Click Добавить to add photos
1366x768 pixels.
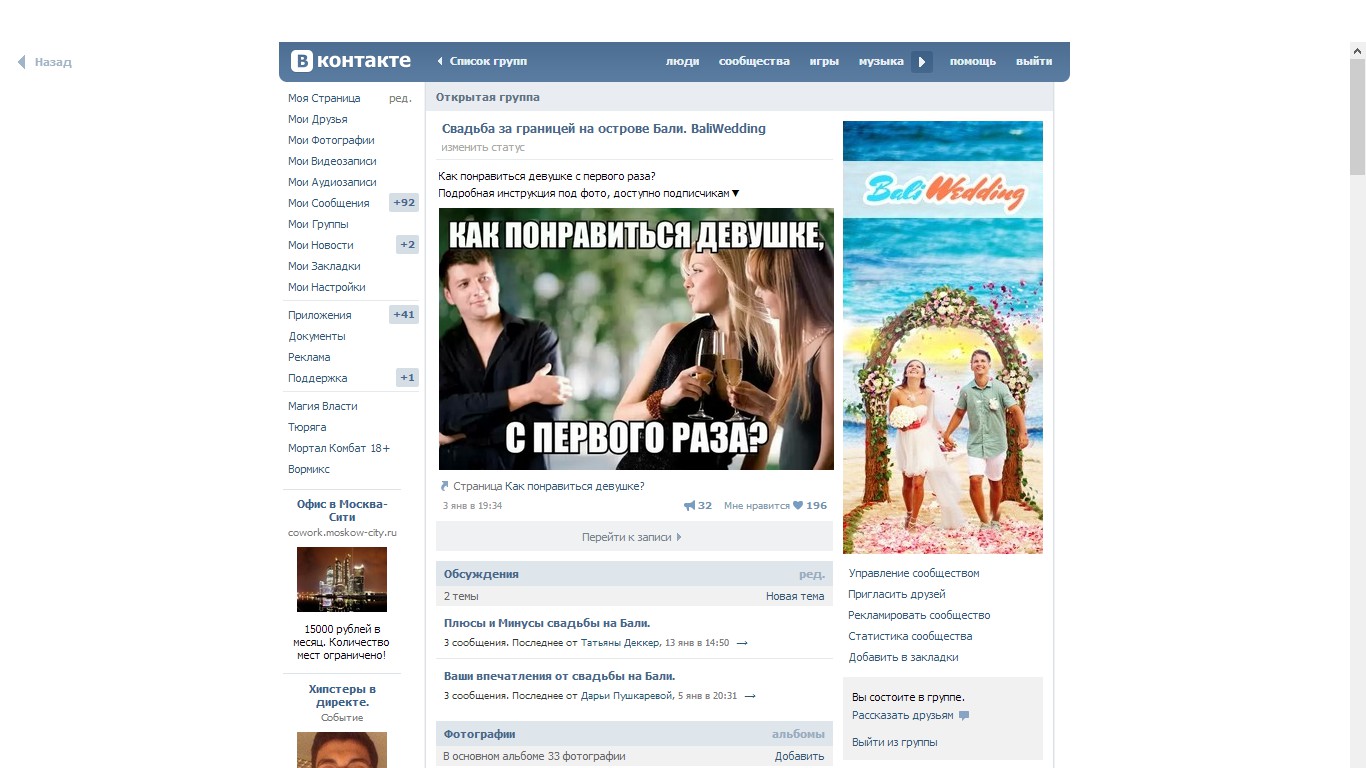click(799, 756)
